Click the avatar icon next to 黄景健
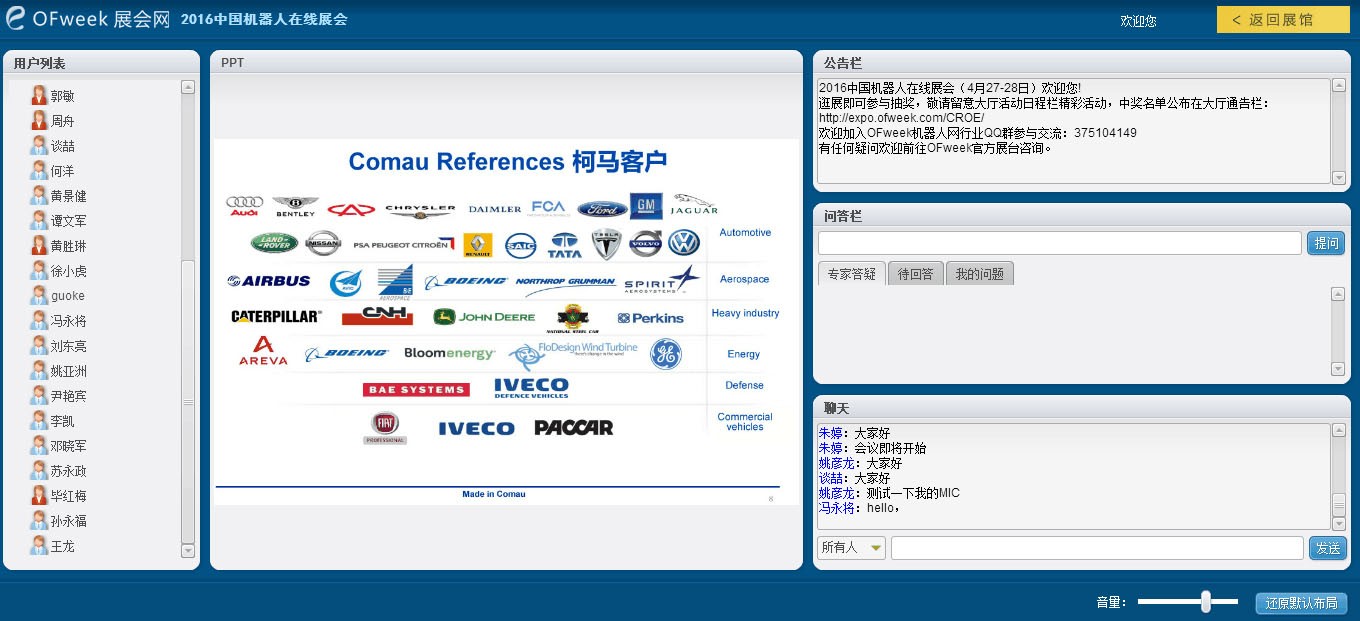The width and height of the screenshot is (1360, 621). click(x=39, y=196)
